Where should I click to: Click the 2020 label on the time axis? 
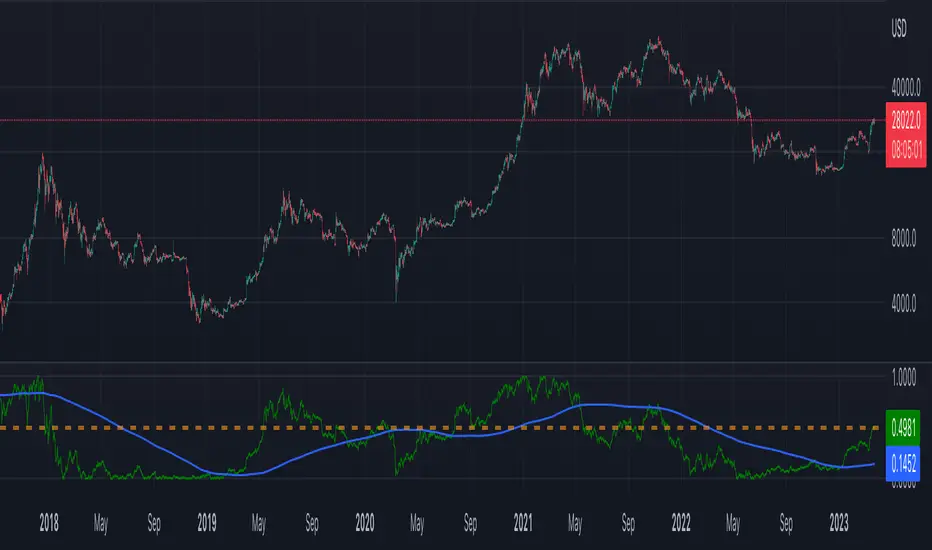click(x=364, y=523)
